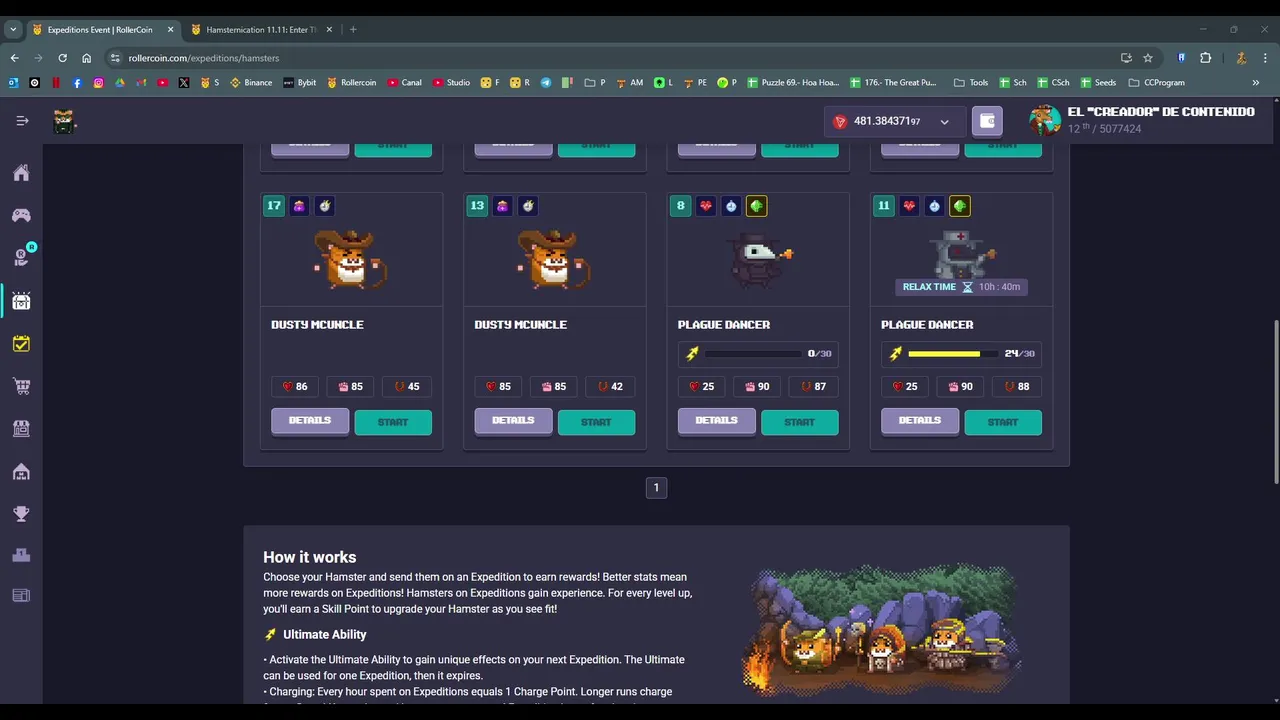Open the yellow calendar checkmark sidebar icon
Viewport: 1280px width, 720px height.
(21, 343)
